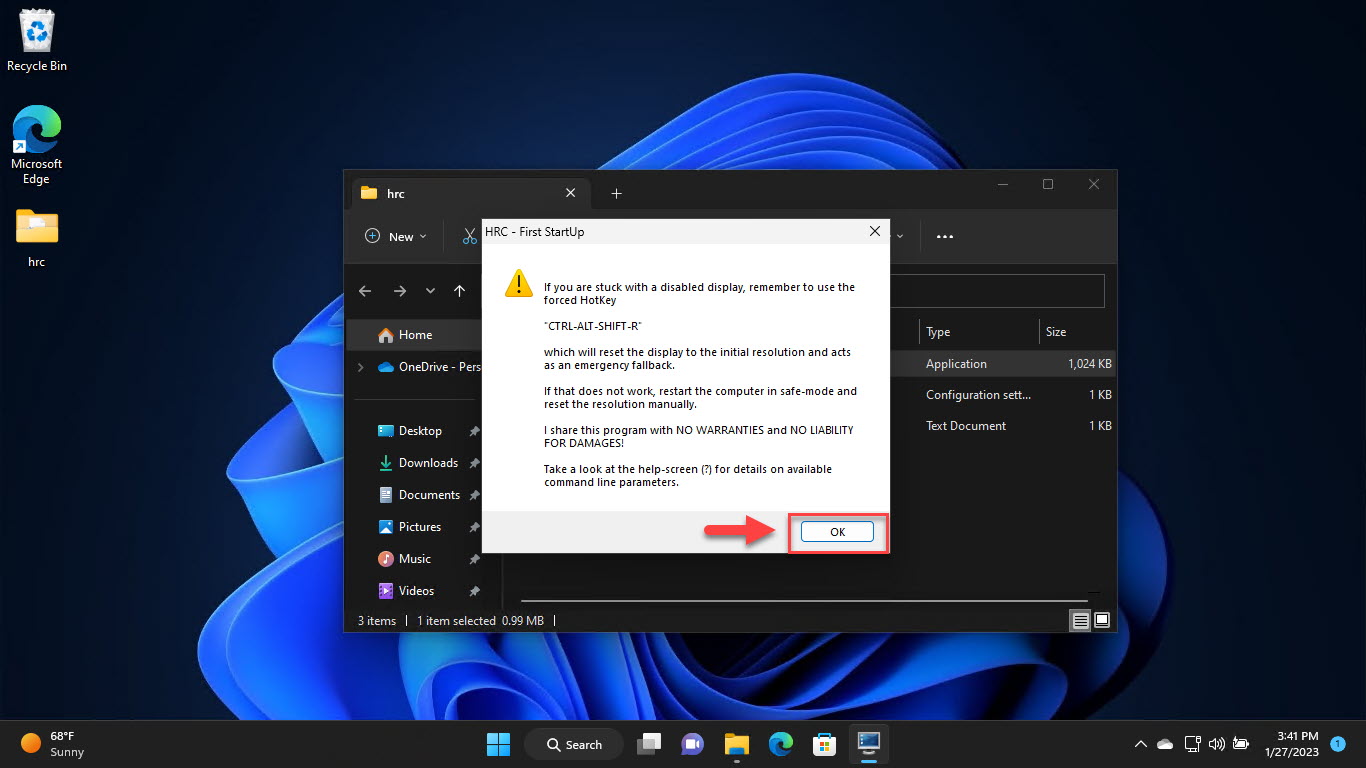Open Microsoft Edge from the taskbar
The height and width of the screenshot is (768, 1366).
click(x=781, y=744)
